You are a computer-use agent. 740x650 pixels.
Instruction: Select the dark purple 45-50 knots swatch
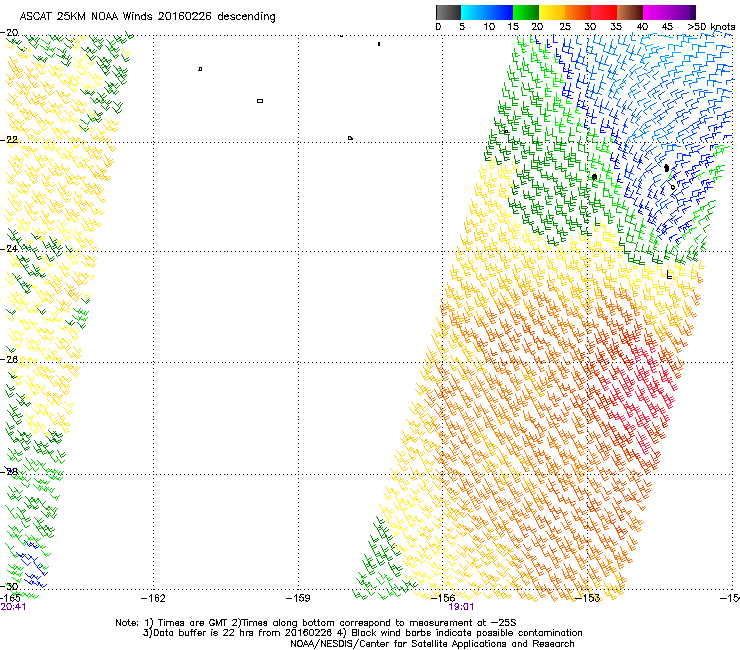pyautogui.click(x=682, y=12)
